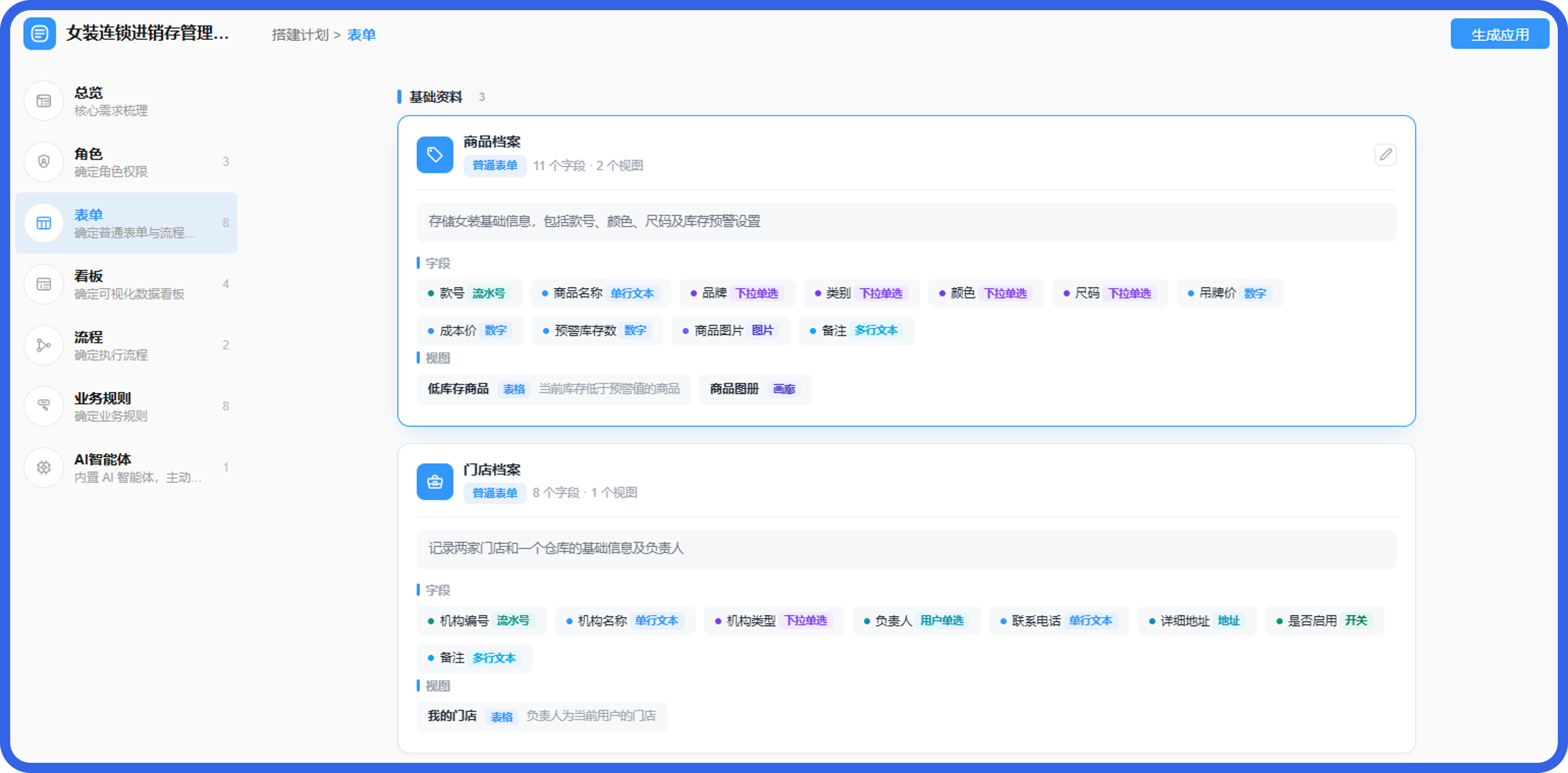Click the 角色 shield sidebar icon
1568x773 pixels.
44,162
